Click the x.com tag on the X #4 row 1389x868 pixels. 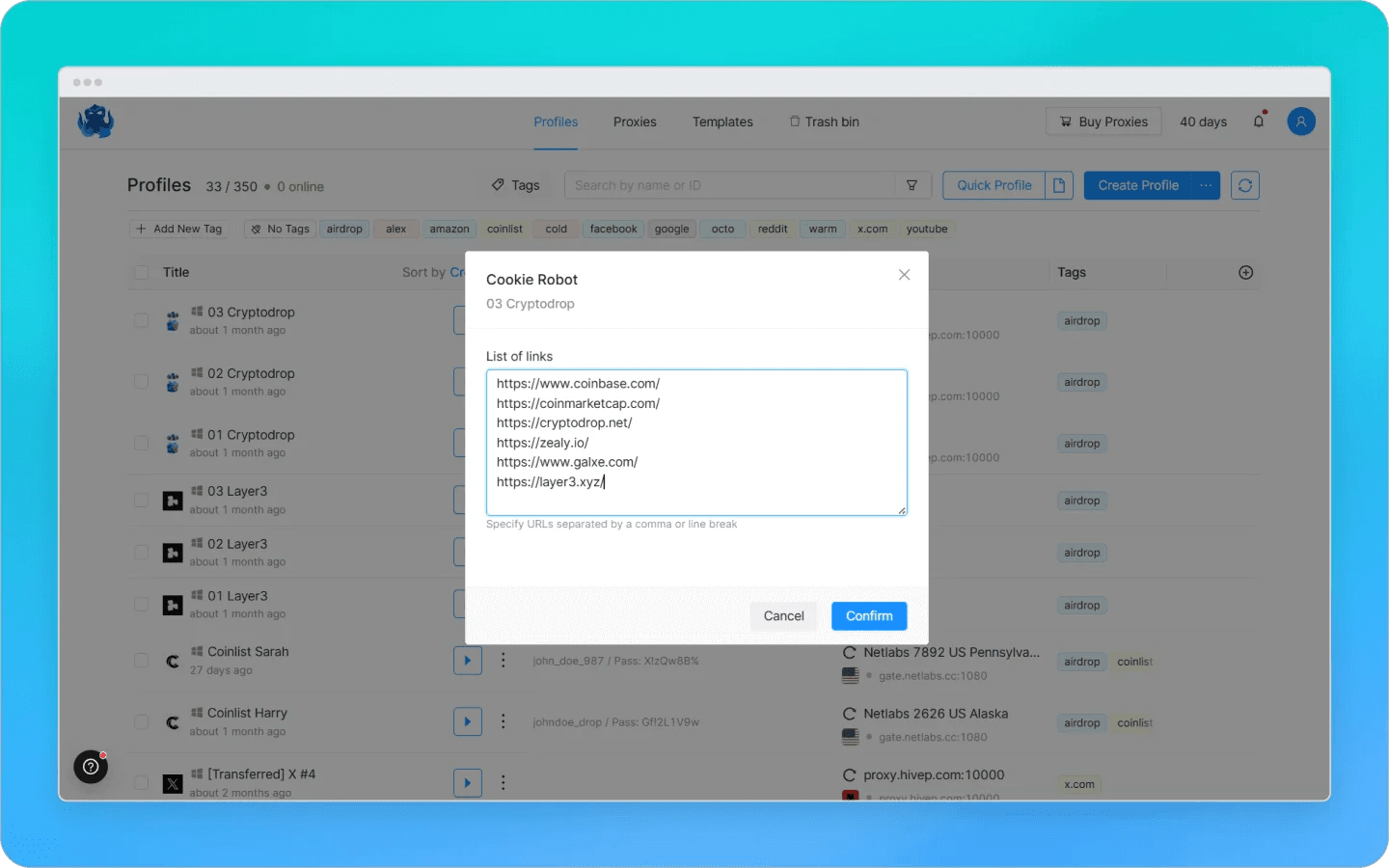(1079, 785)
